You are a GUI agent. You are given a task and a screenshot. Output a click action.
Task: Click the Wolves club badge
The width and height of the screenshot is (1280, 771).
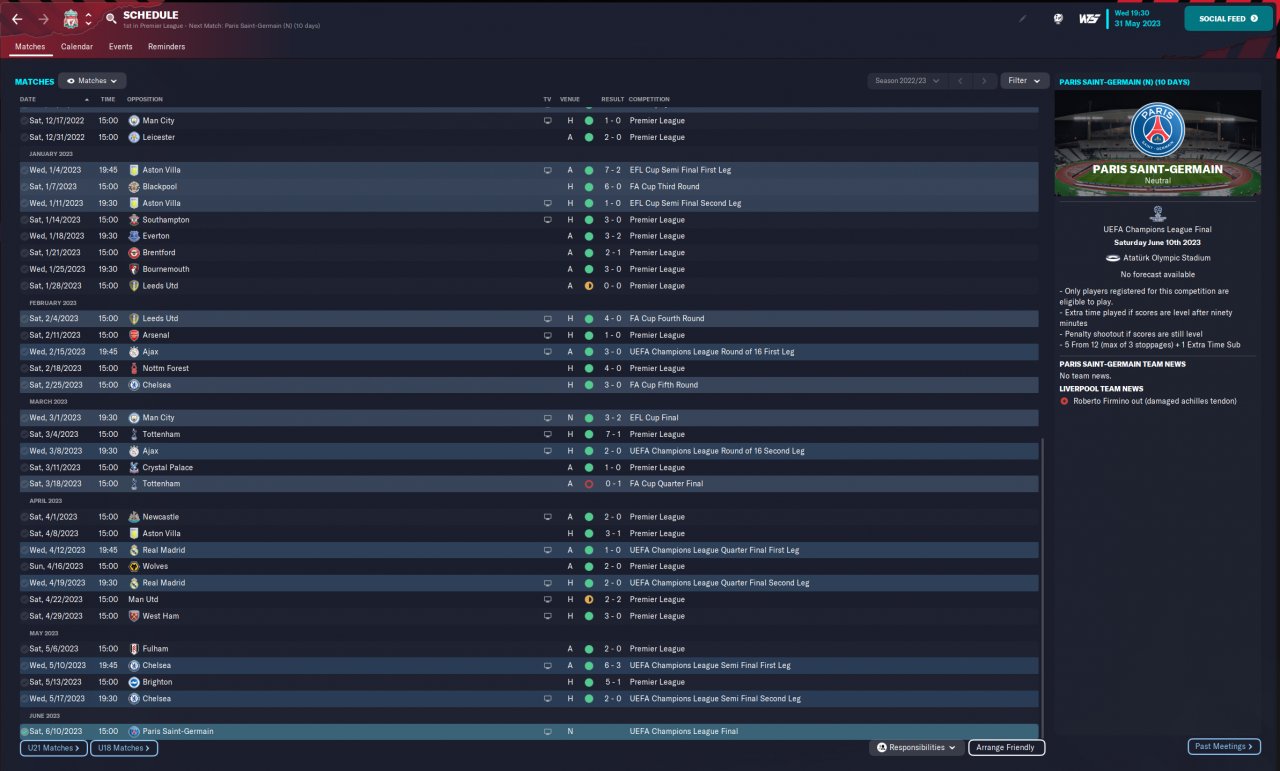pos(134,566)
